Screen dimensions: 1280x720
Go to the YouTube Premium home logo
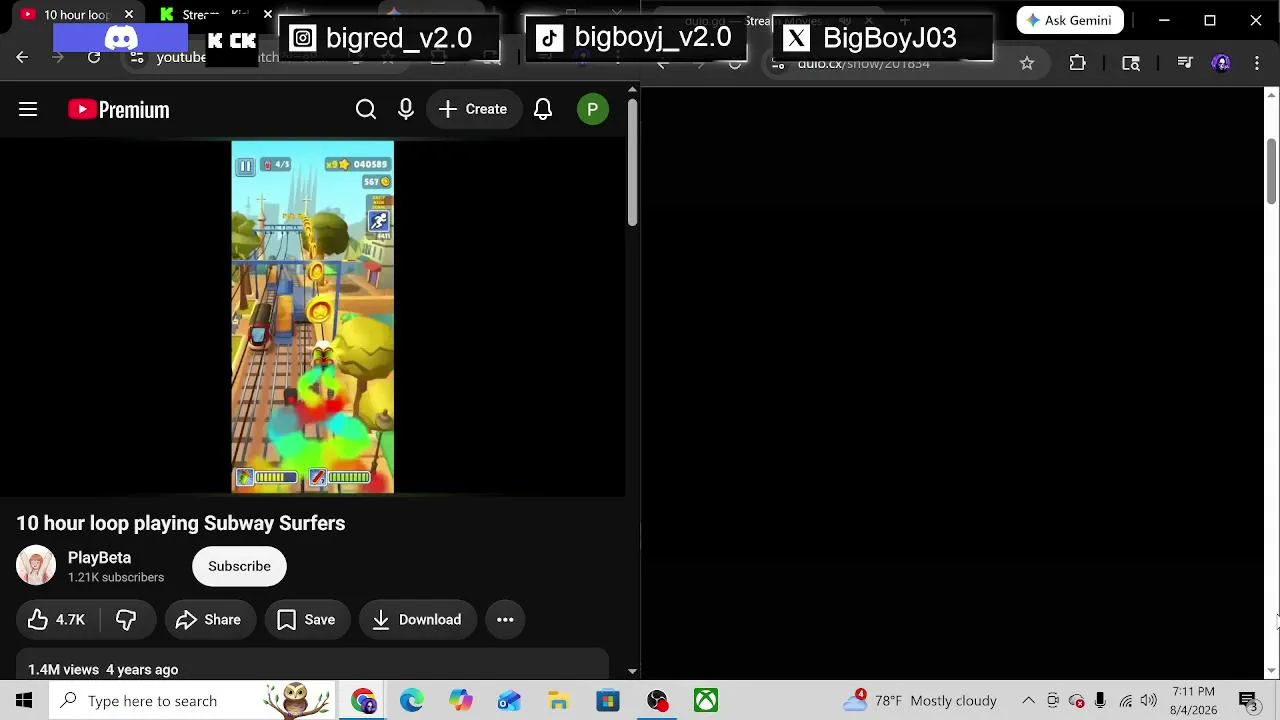[119, 109]
